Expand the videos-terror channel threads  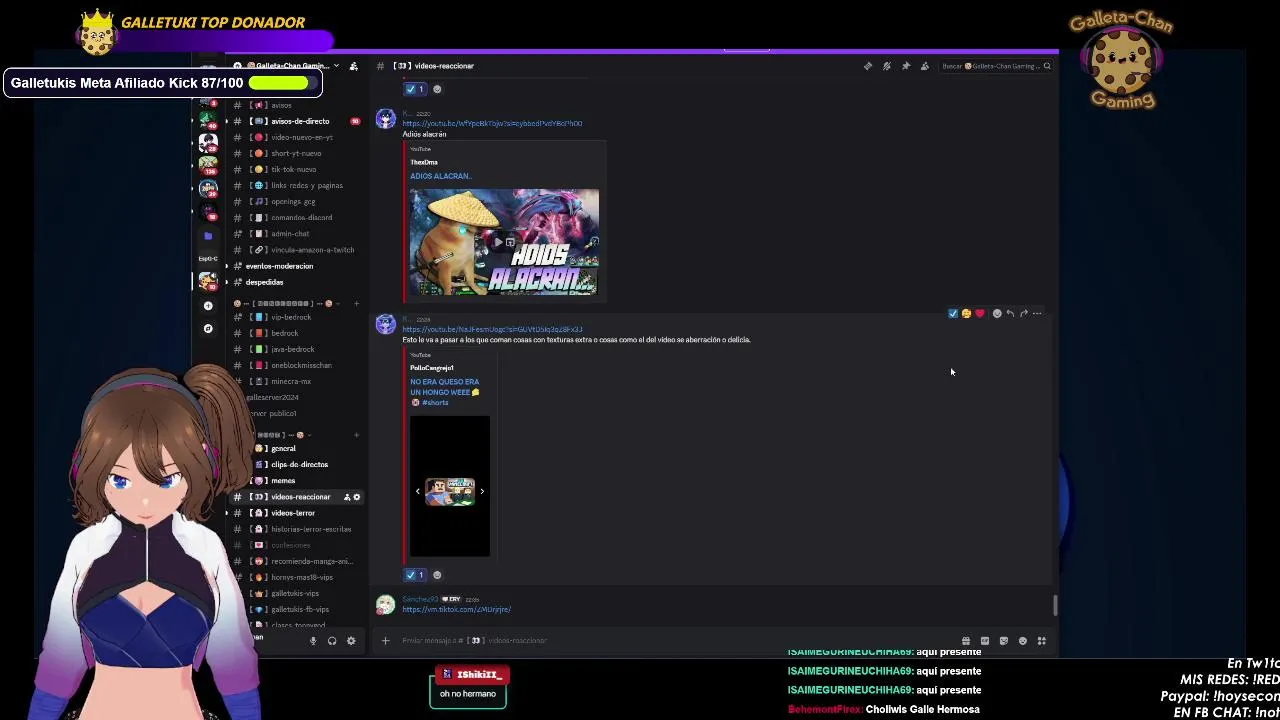point(227,513)
